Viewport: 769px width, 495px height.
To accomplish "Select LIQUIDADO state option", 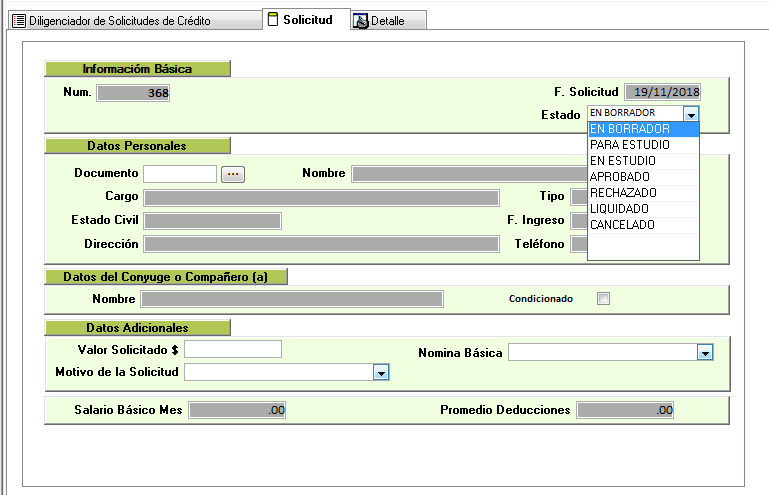I will coord(619,209).
